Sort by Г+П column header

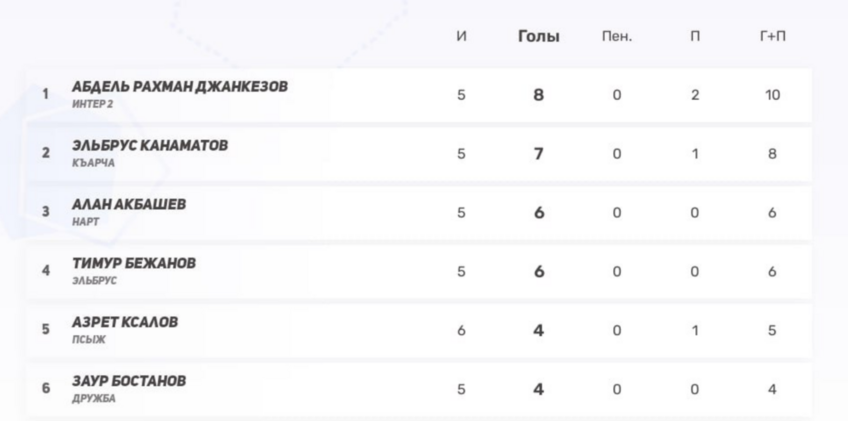(x=772, y=36)
